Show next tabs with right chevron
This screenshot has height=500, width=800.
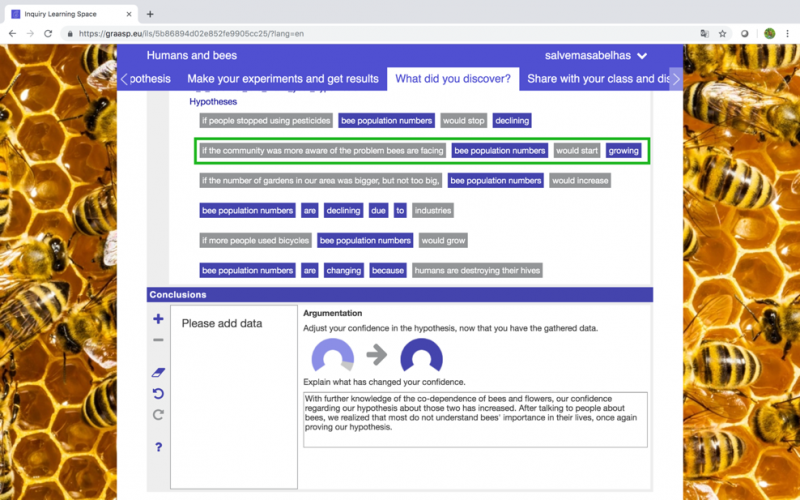tap(676, 79)
